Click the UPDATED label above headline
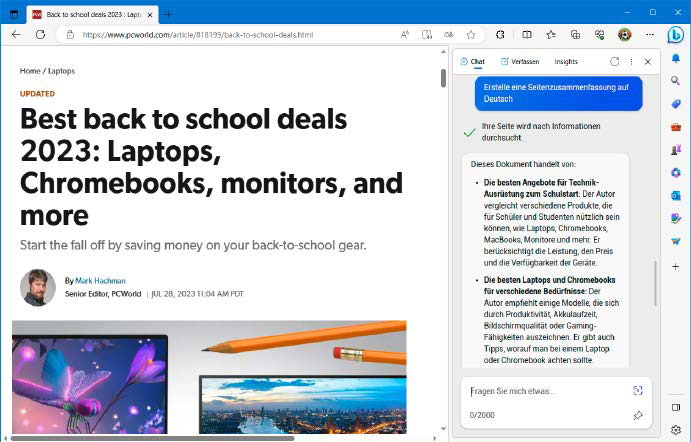This screenshot has width=691, height=442. point(37,94)
